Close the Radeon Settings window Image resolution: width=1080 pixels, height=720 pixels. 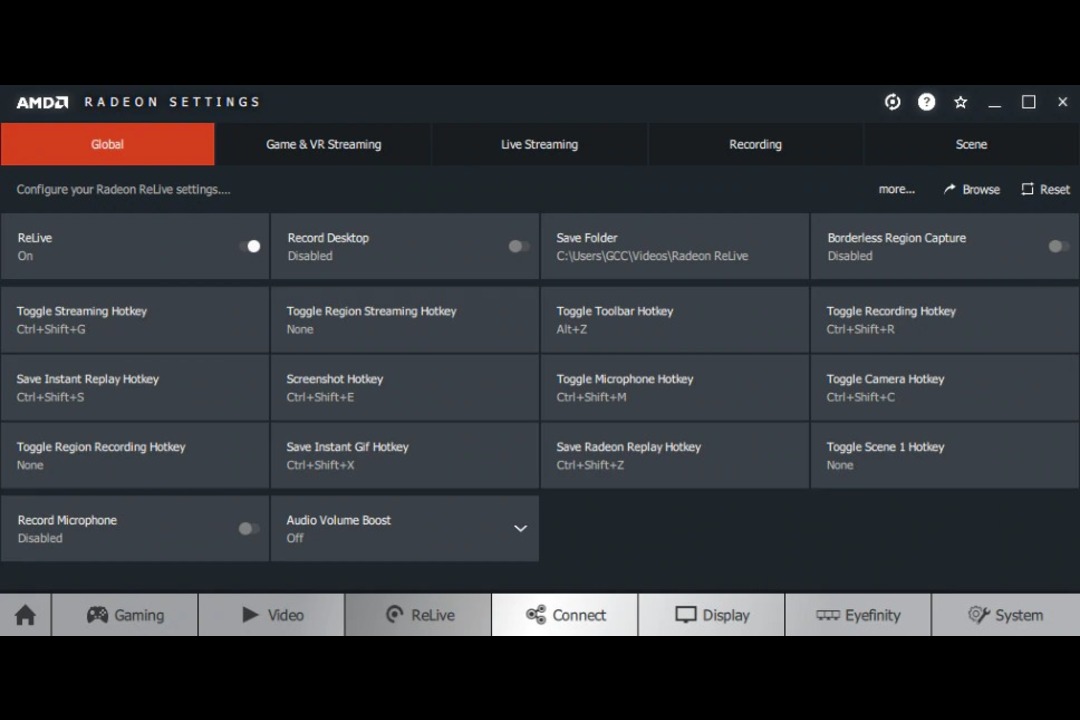pyautogui.click(x=1062, y=102)
